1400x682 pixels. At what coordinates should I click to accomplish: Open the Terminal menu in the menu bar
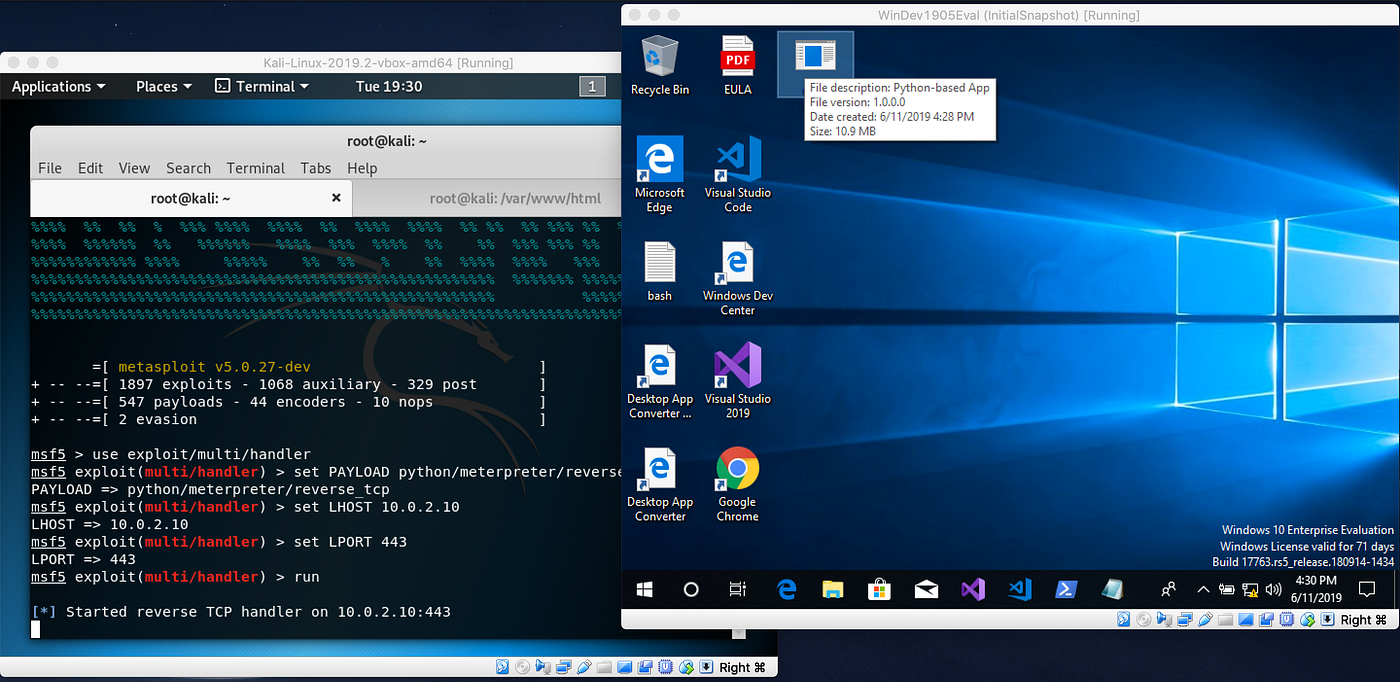pyautogui.click(x=256, y=168)
